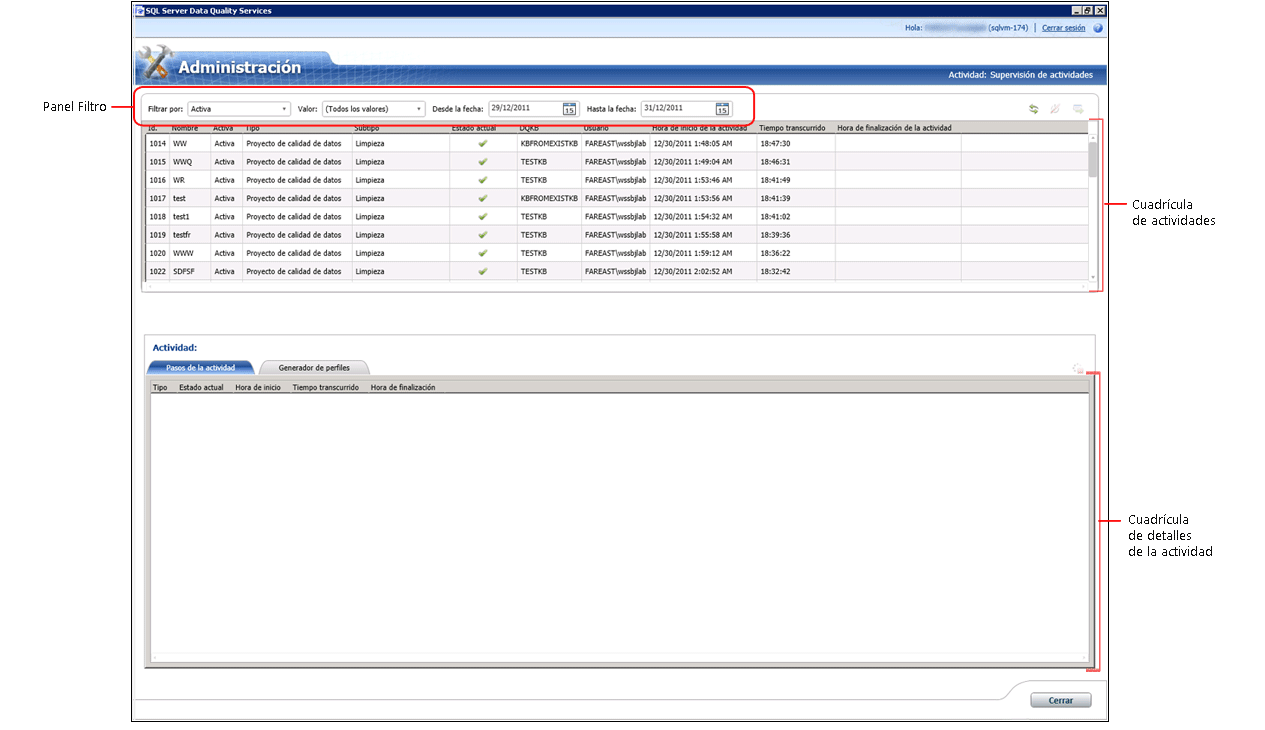Screen dimensions: 1265x730
Task: Switch to the Generador de perfiles tab
Action: point(314,368)
